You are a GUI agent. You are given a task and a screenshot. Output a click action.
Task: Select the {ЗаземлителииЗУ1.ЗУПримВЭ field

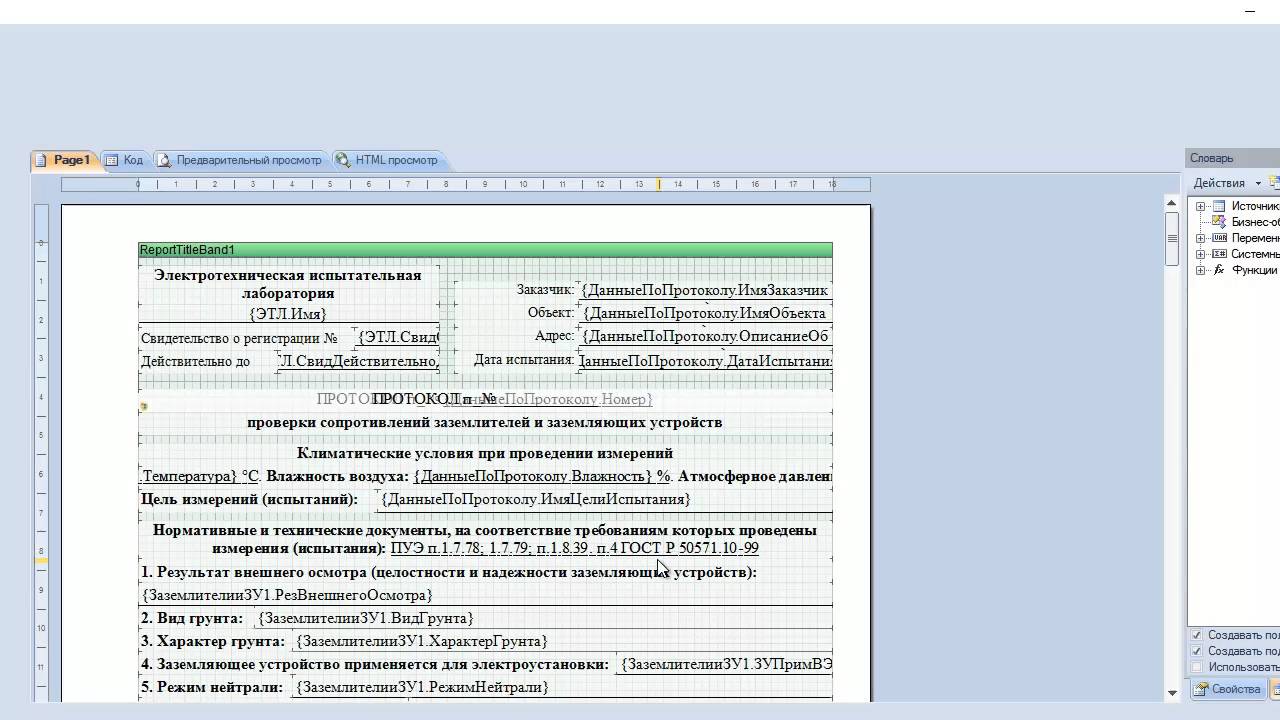point(726,664)
